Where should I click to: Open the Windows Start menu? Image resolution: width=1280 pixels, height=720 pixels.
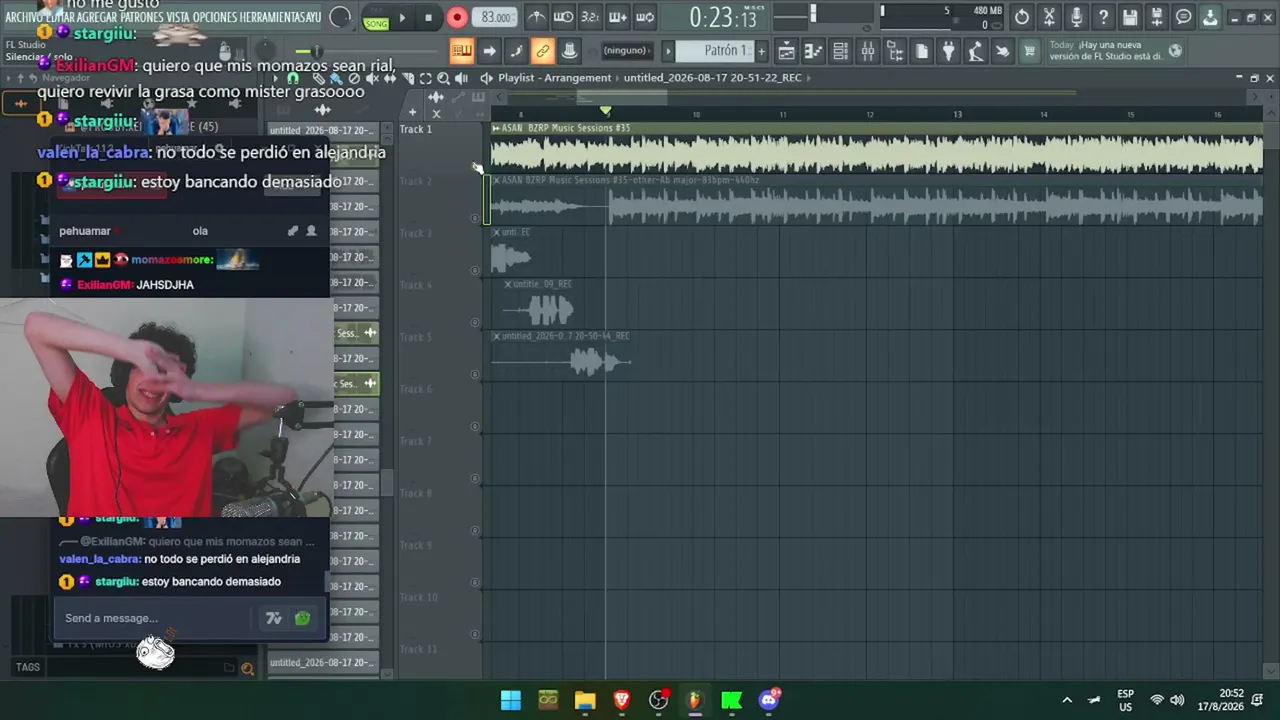pyautogui.click(x=511, y=700)
